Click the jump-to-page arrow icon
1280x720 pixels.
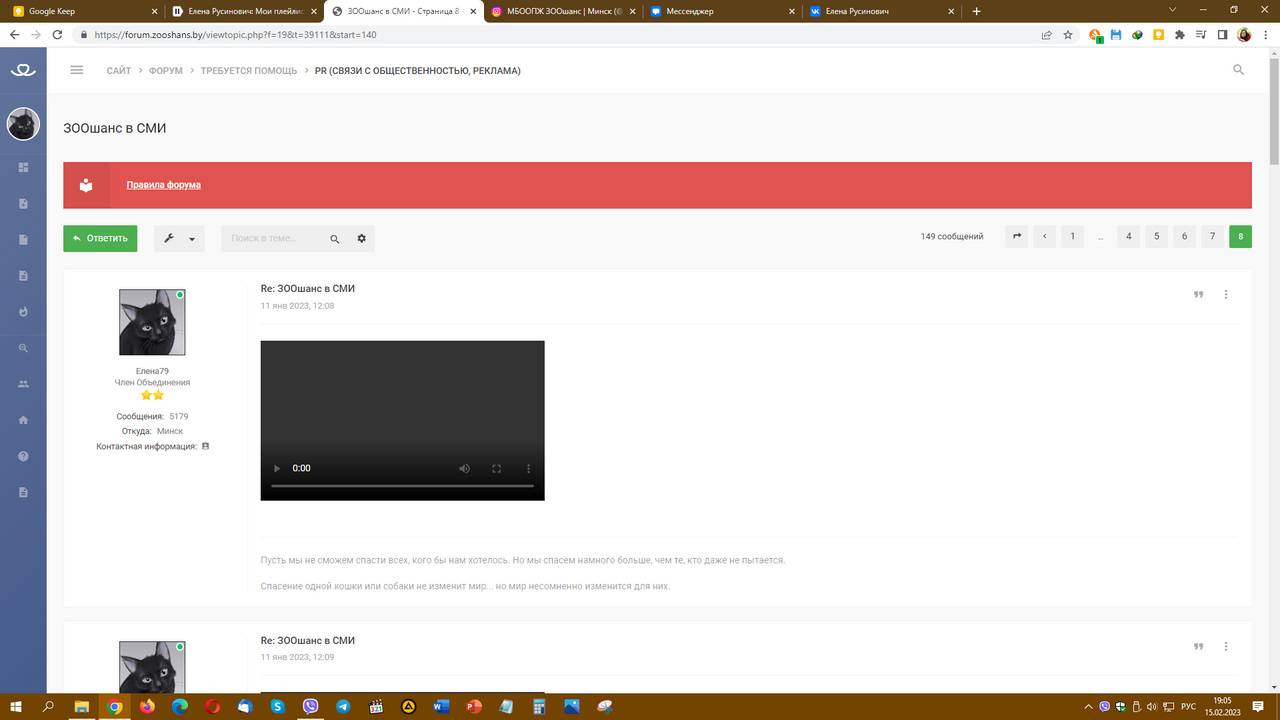1016,237
